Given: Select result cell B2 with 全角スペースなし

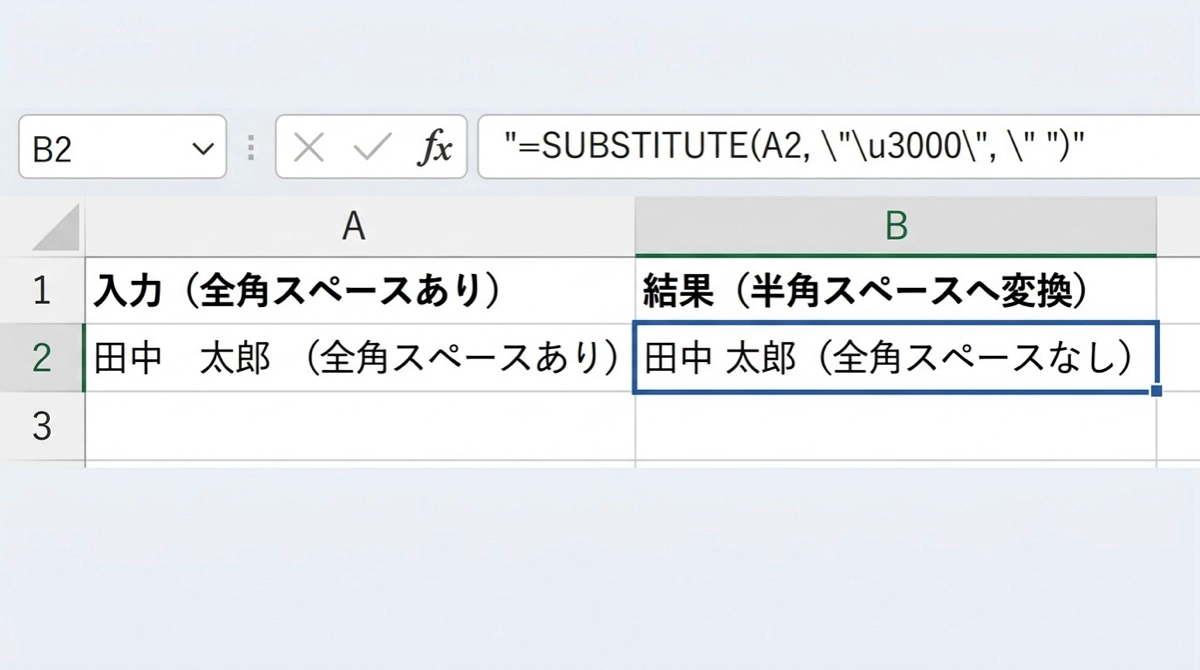Looking at the screenshot, I should pos(895,358).
